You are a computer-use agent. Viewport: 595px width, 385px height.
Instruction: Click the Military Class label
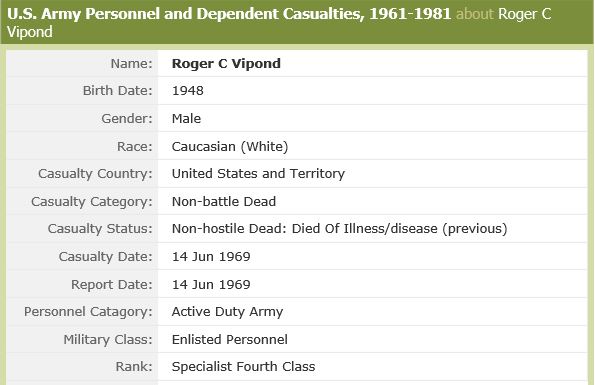tap(108, 339)
